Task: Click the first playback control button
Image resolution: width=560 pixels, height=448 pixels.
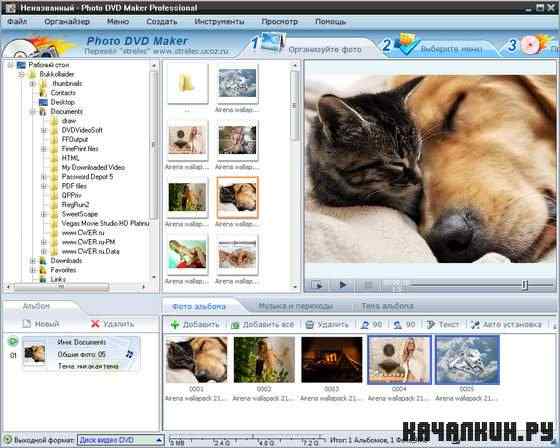Action: pyautogui.click(x=317, y=285)
